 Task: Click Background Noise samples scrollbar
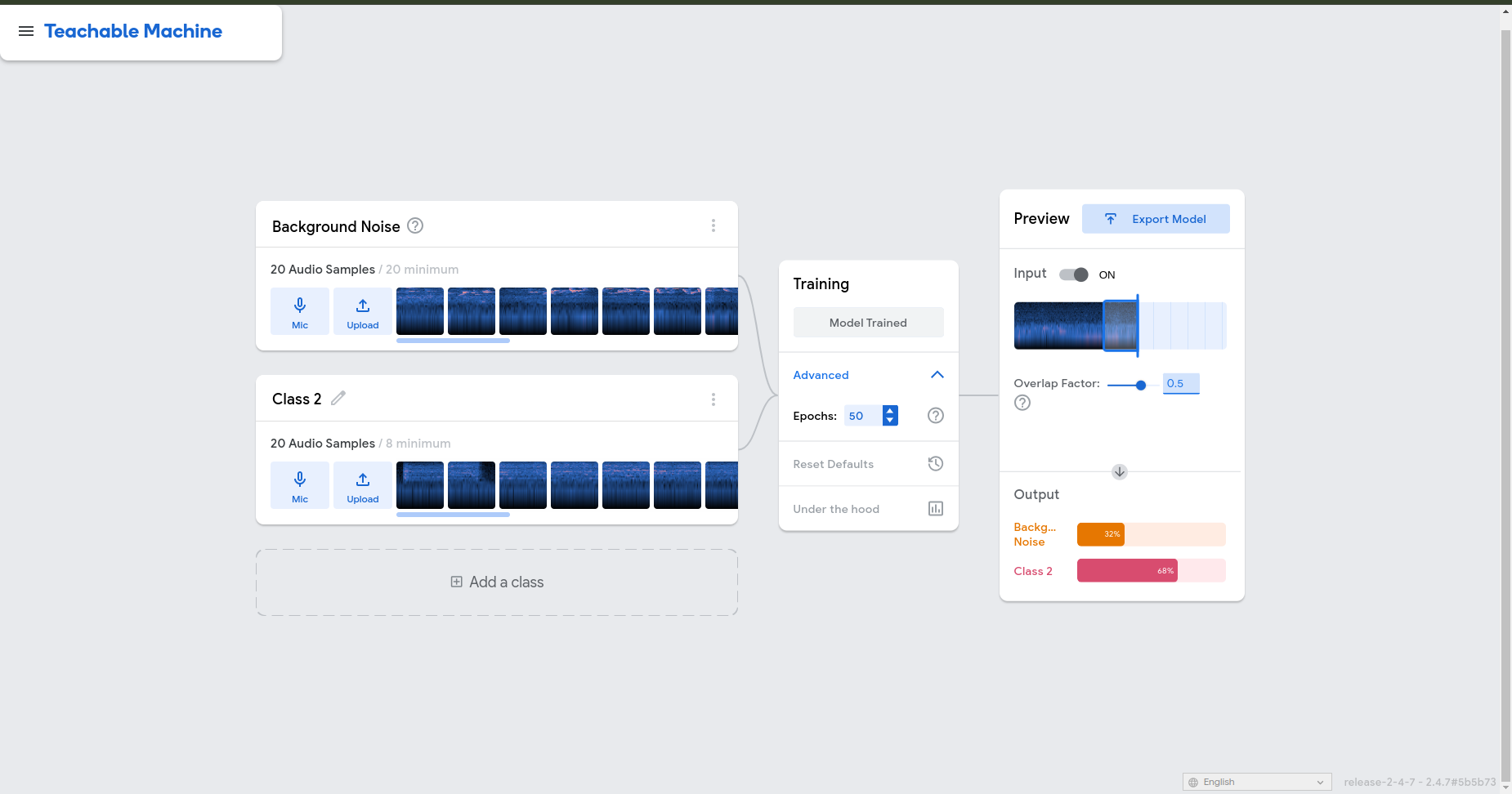[453, 341]
